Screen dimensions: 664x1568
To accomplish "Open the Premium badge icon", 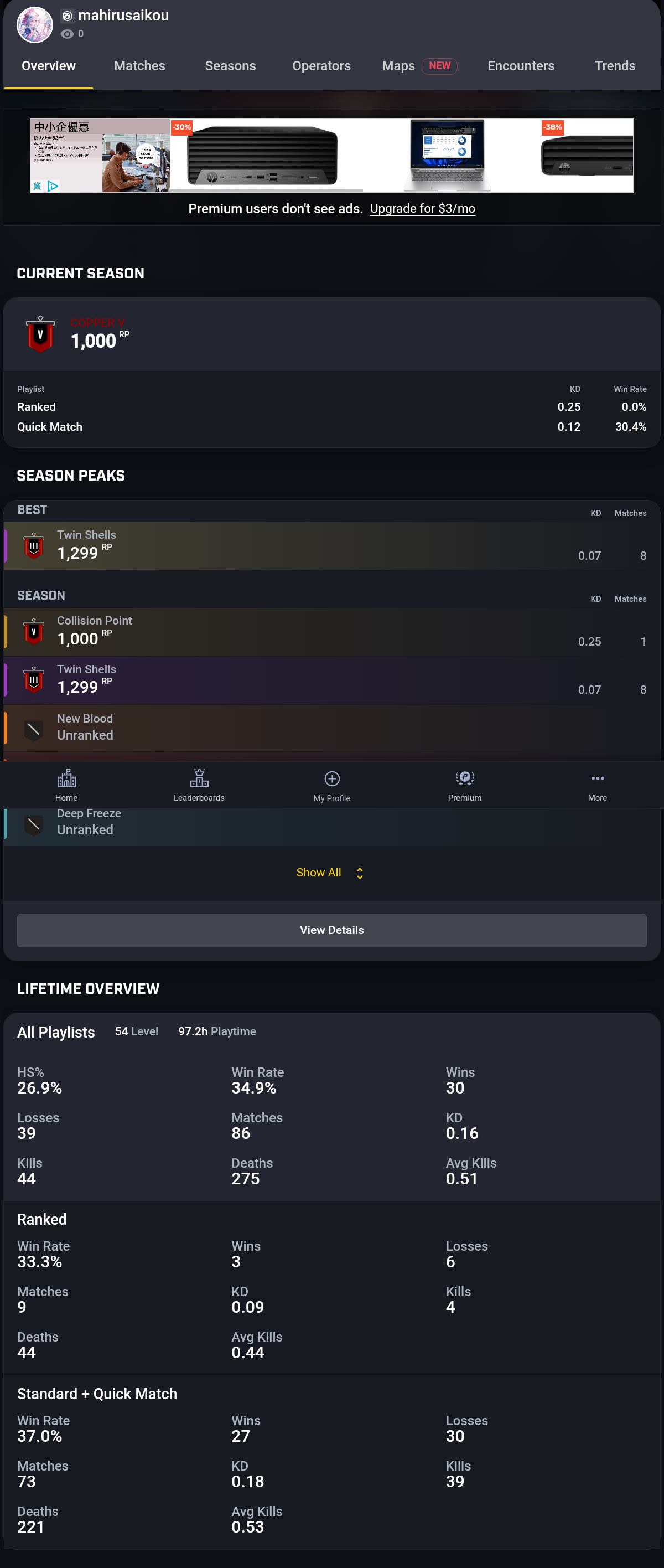I will tap(465, 777).
